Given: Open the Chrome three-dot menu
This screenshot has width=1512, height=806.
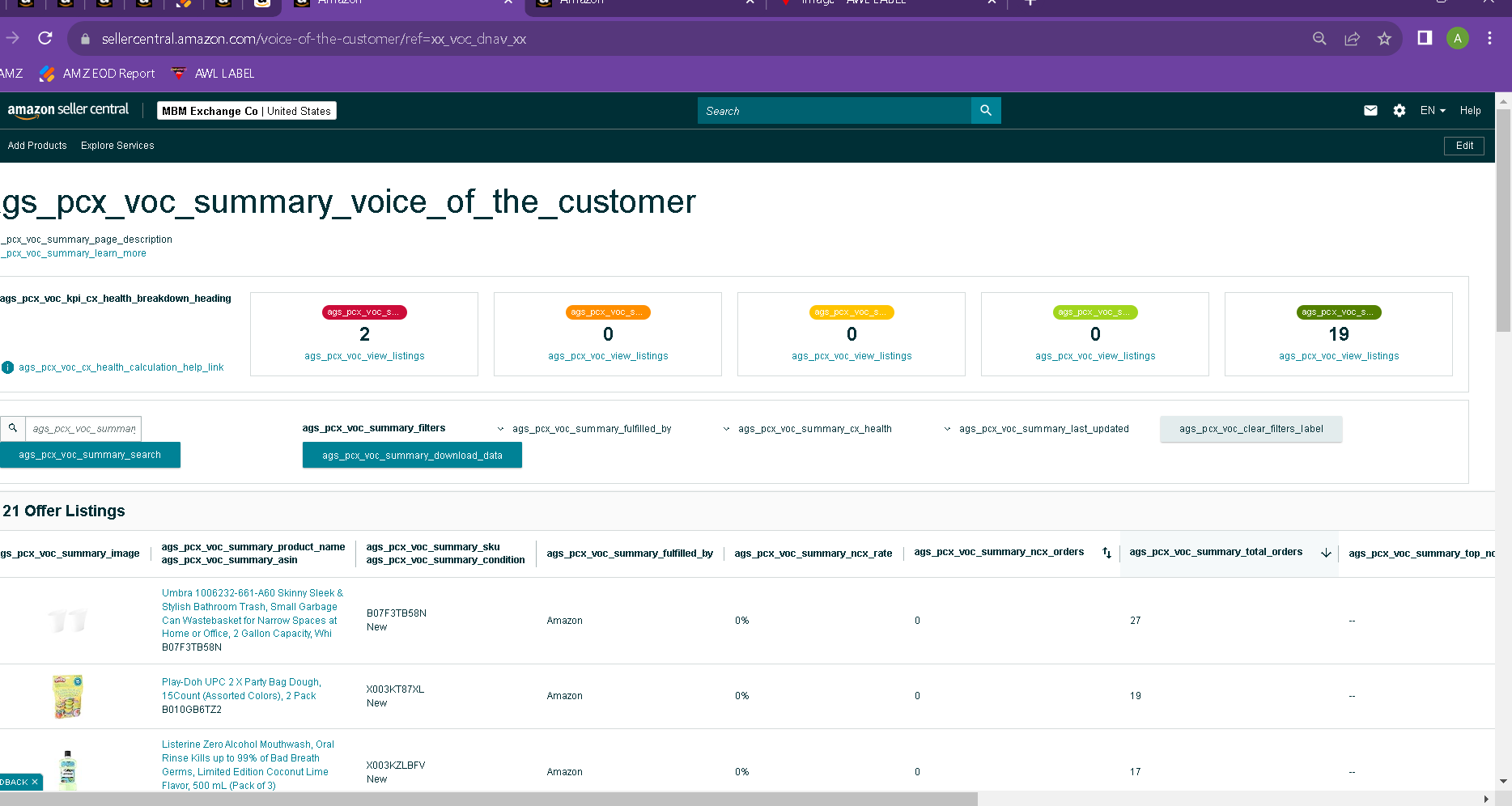Looking at the screenshot, I should pyautogui.click(x=1489, y=38).
